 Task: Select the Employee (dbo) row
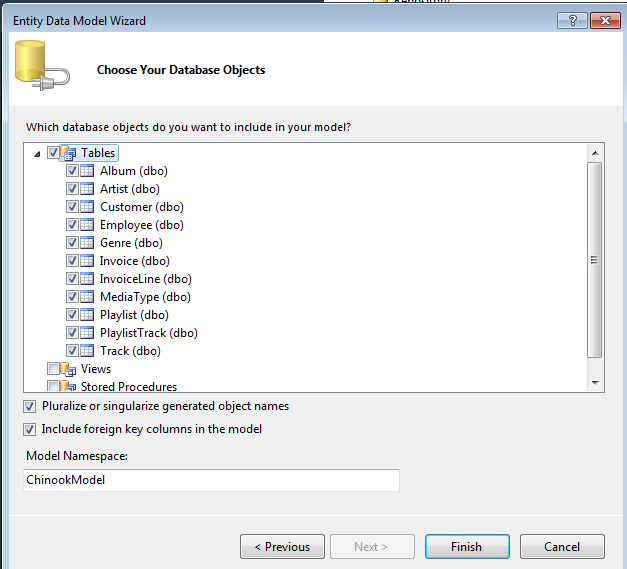(x=142, y=225)
